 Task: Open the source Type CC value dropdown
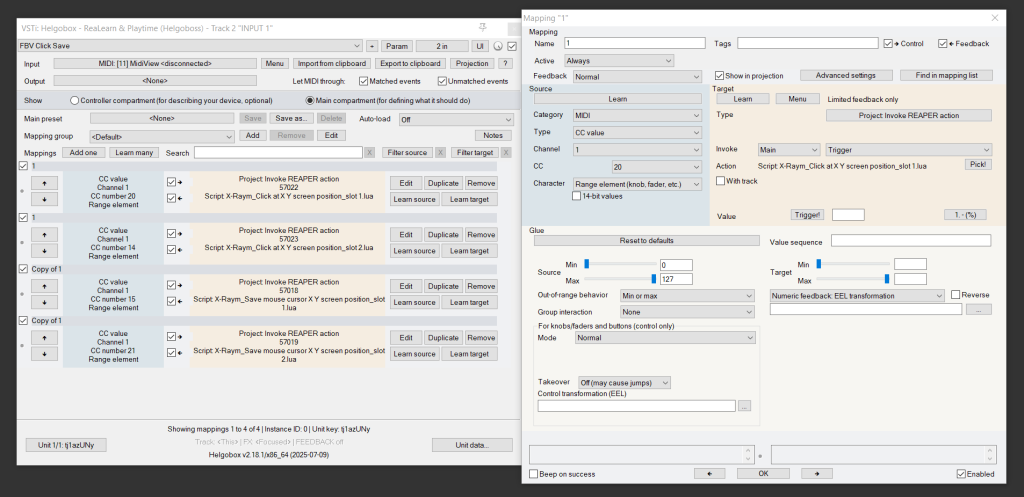(x=637, y=133)
